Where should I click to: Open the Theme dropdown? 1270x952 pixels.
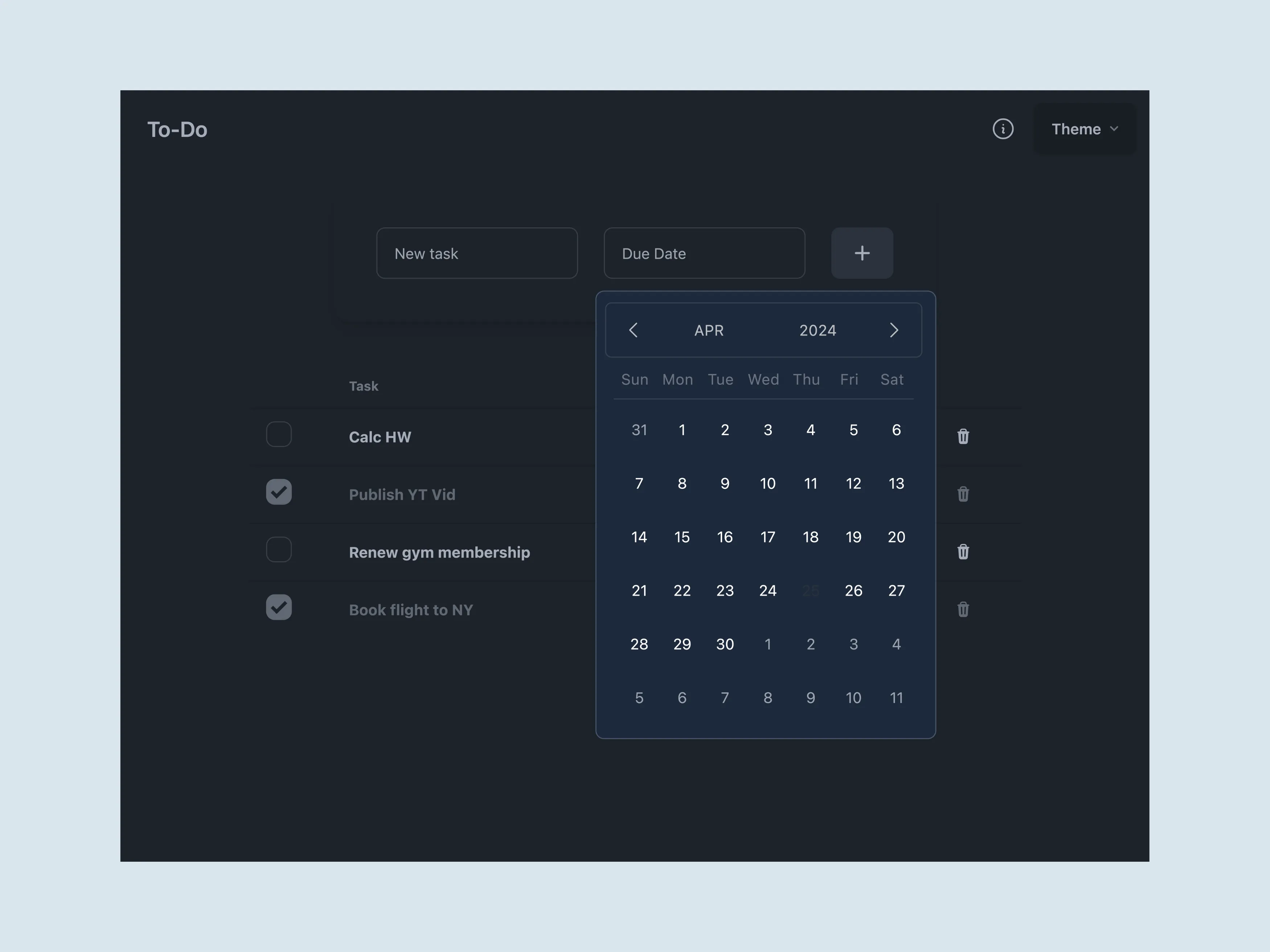pos(1084,129)
